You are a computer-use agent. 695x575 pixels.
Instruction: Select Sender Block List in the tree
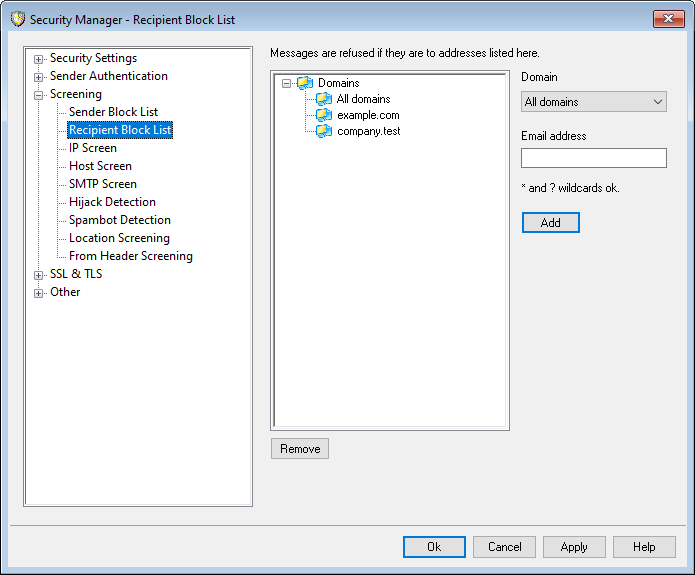113,112
